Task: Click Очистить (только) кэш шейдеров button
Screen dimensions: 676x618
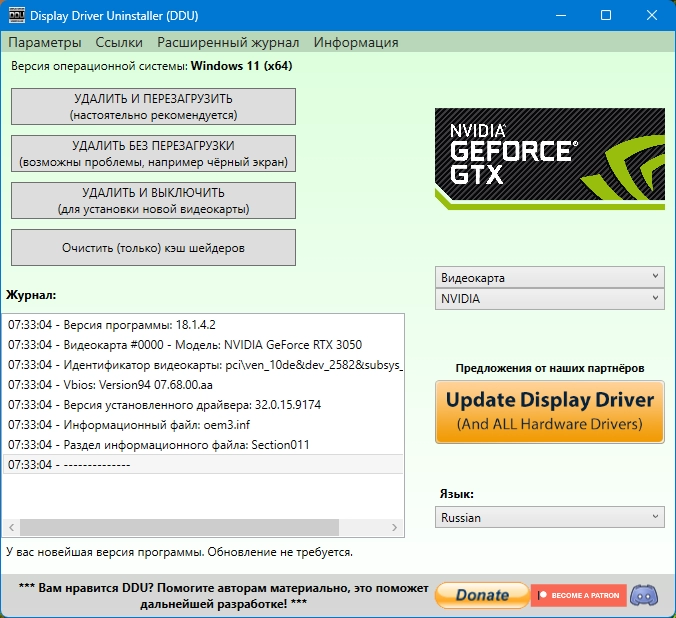Action: 153,248
